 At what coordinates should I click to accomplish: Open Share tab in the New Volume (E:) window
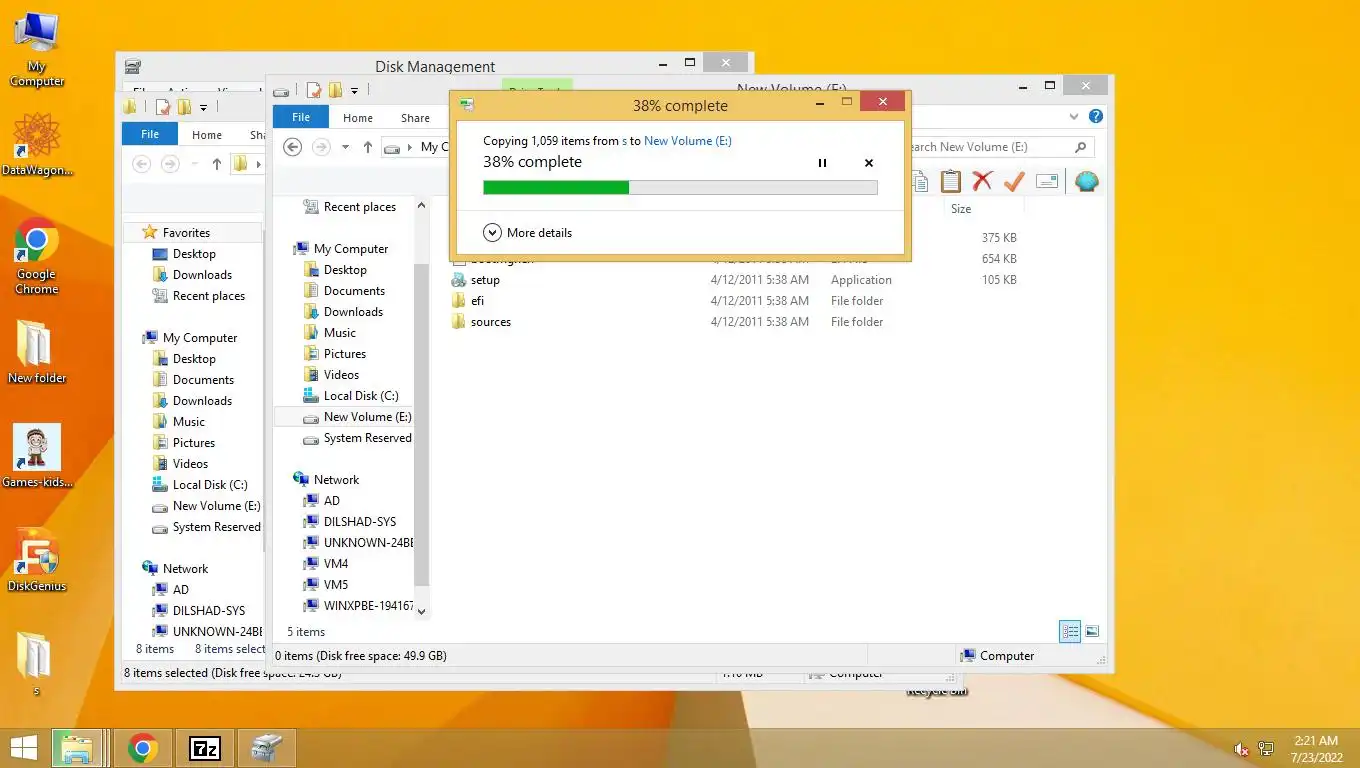(415, 117)
